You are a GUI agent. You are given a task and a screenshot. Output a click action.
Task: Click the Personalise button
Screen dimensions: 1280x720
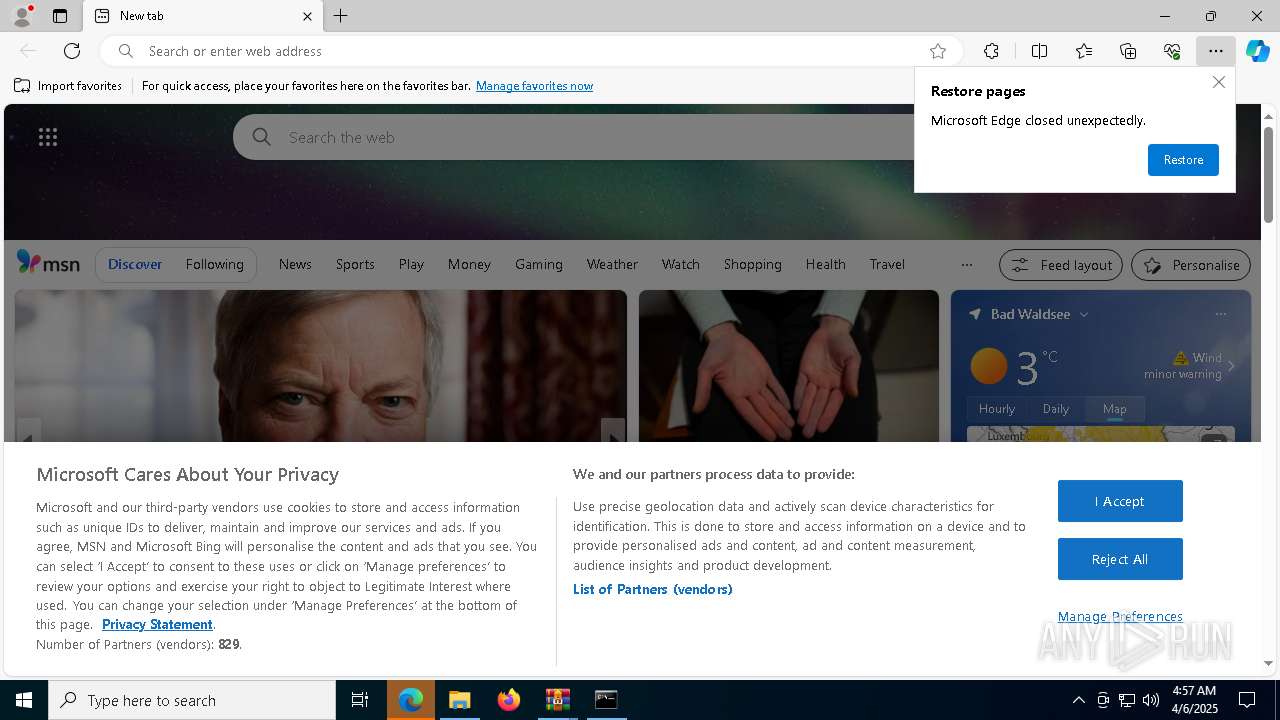1190,265
